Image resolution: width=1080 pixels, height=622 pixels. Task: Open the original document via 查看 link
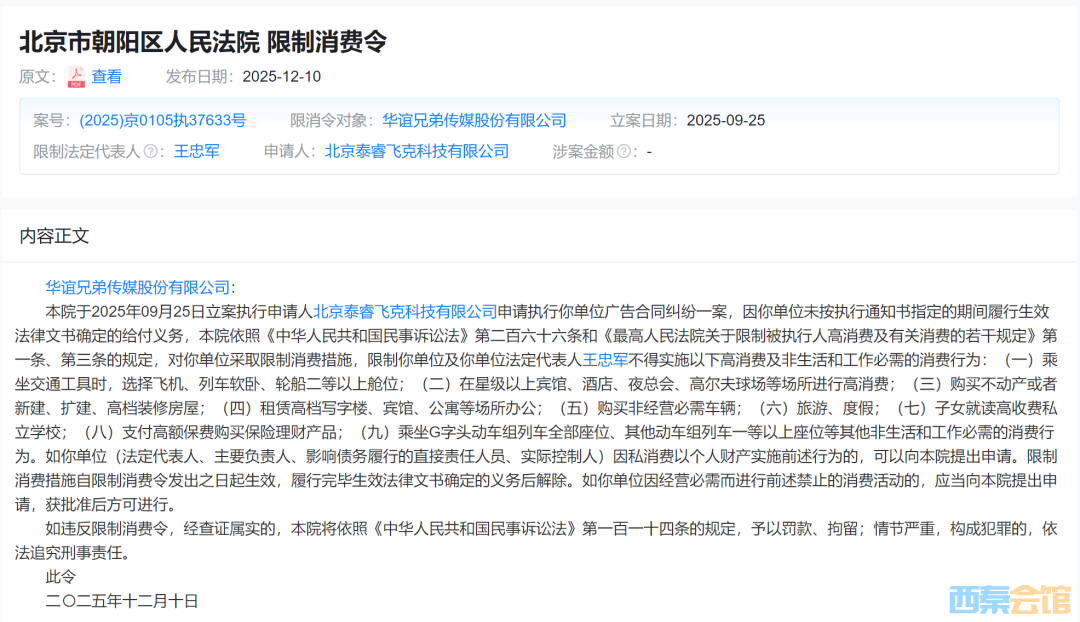tap(107, 76)
